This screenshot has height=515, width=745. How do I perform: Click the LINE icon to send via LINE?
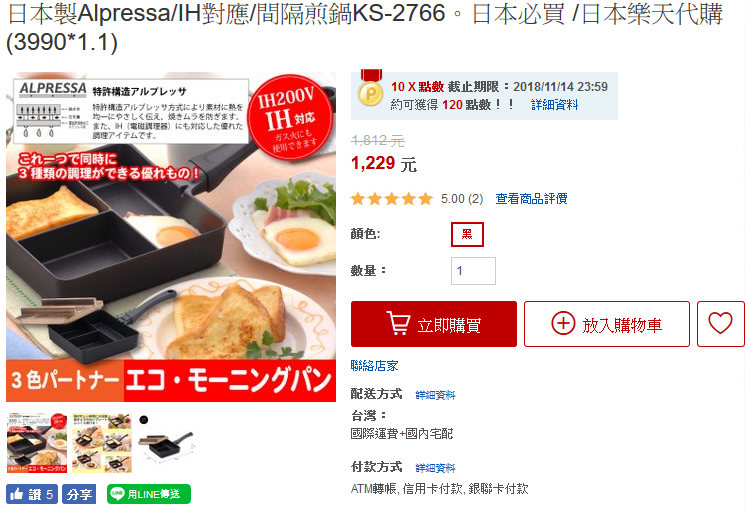click(117, 494)
